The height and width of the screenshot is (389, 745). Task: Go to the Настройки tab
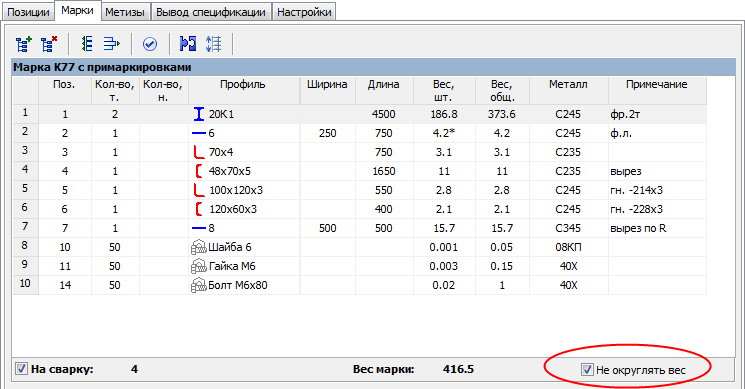(304, 12)
